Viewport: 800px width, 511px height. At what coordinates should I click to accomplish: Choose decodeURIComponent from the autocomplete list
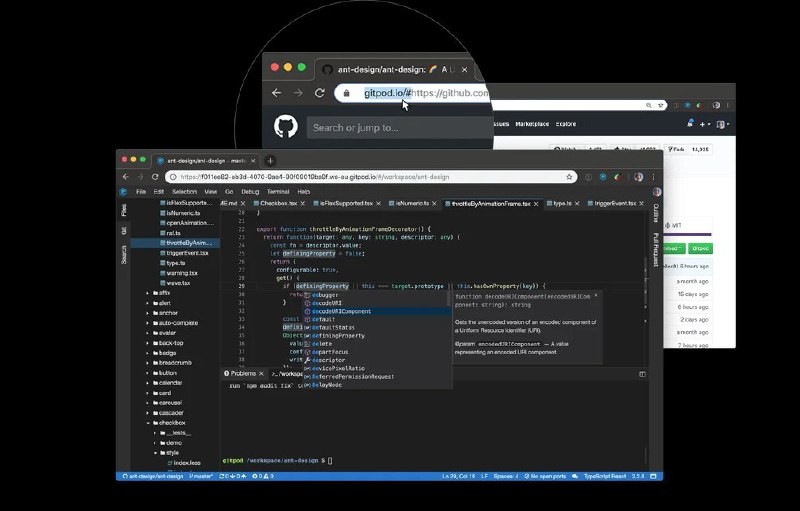pos(341,311)
